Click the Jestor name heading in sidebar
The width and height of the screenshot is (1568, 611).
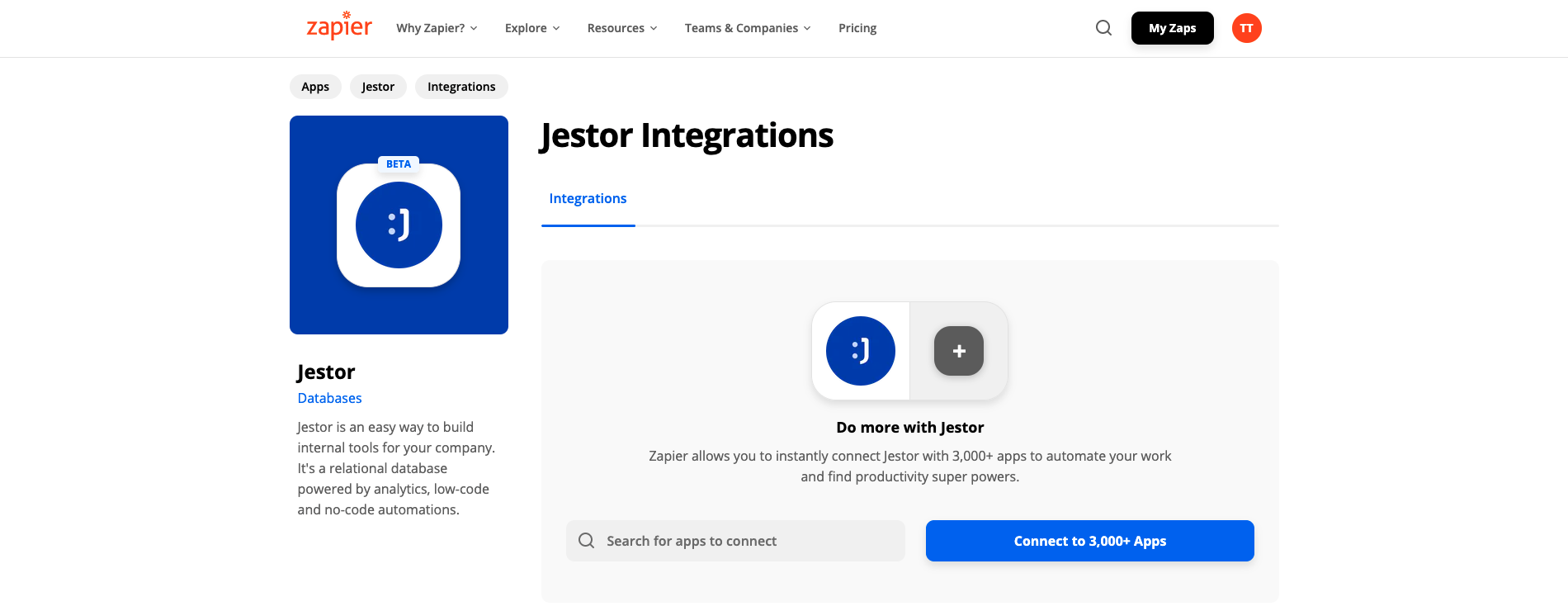(326, 372)
